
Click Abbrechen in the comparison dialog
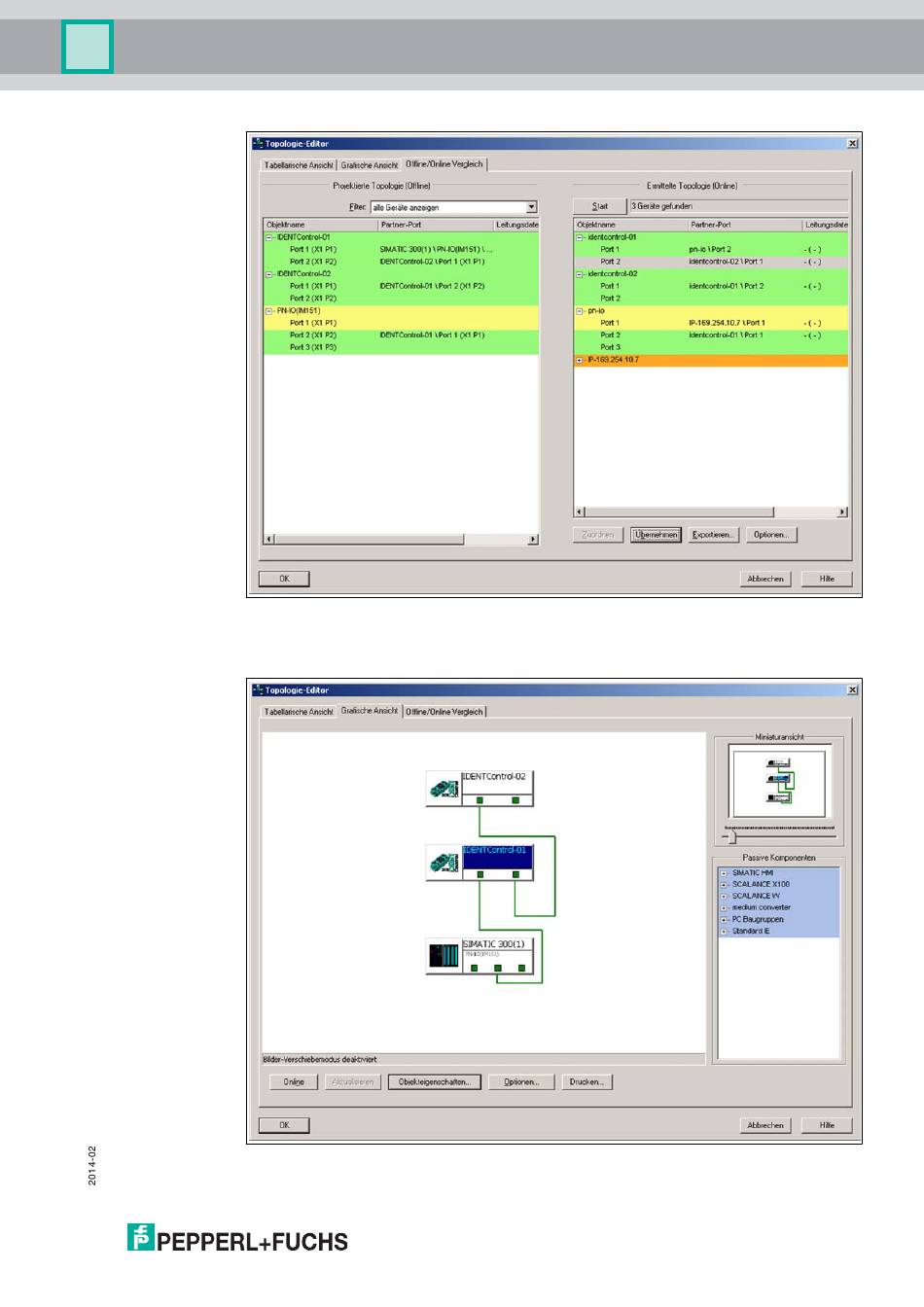tap(765, 579)
